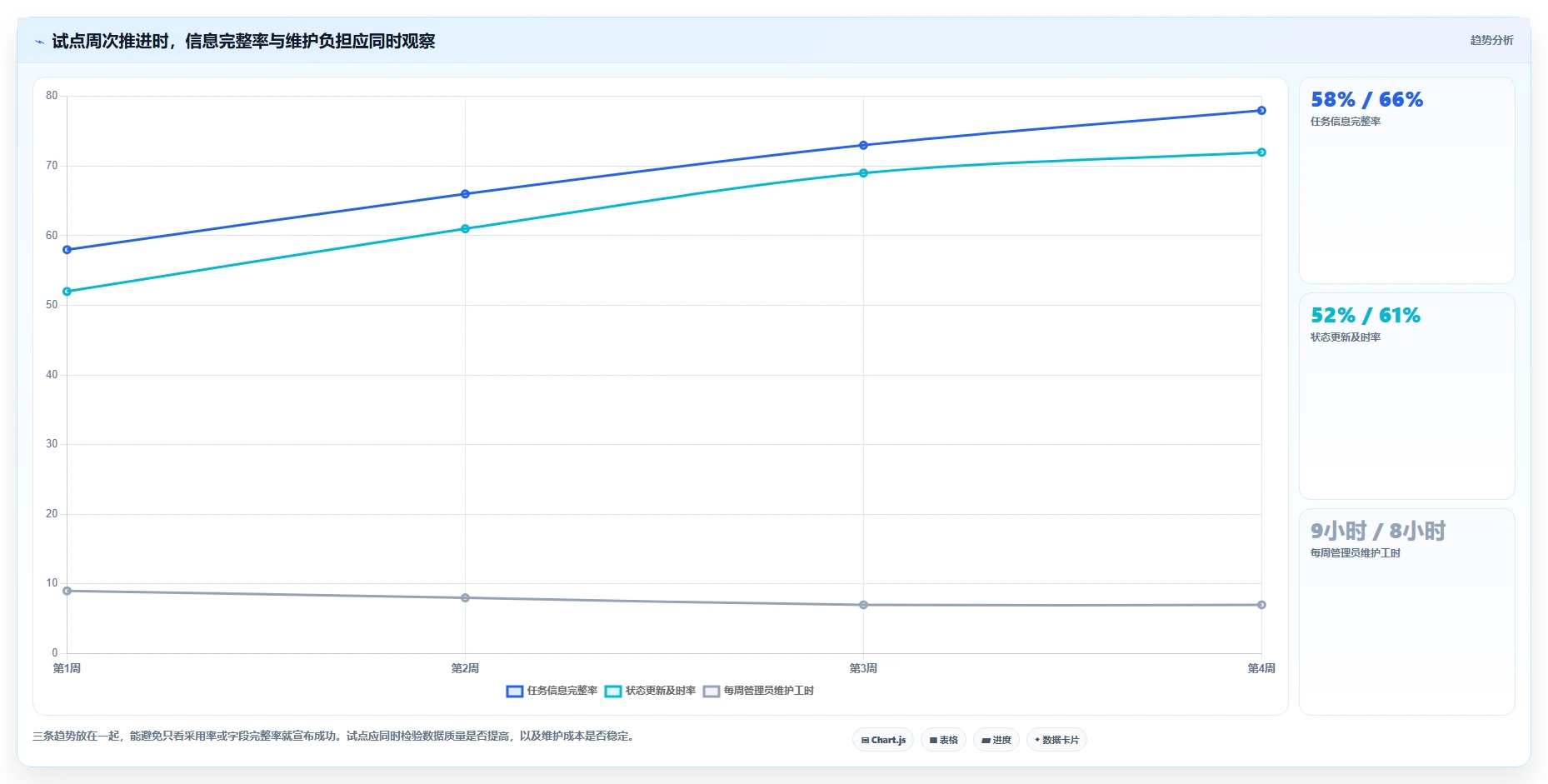Select teal 状态更新及时率 point at 第2周
This screenshot has height=784, width=1548.
click(x=465, y=229)
